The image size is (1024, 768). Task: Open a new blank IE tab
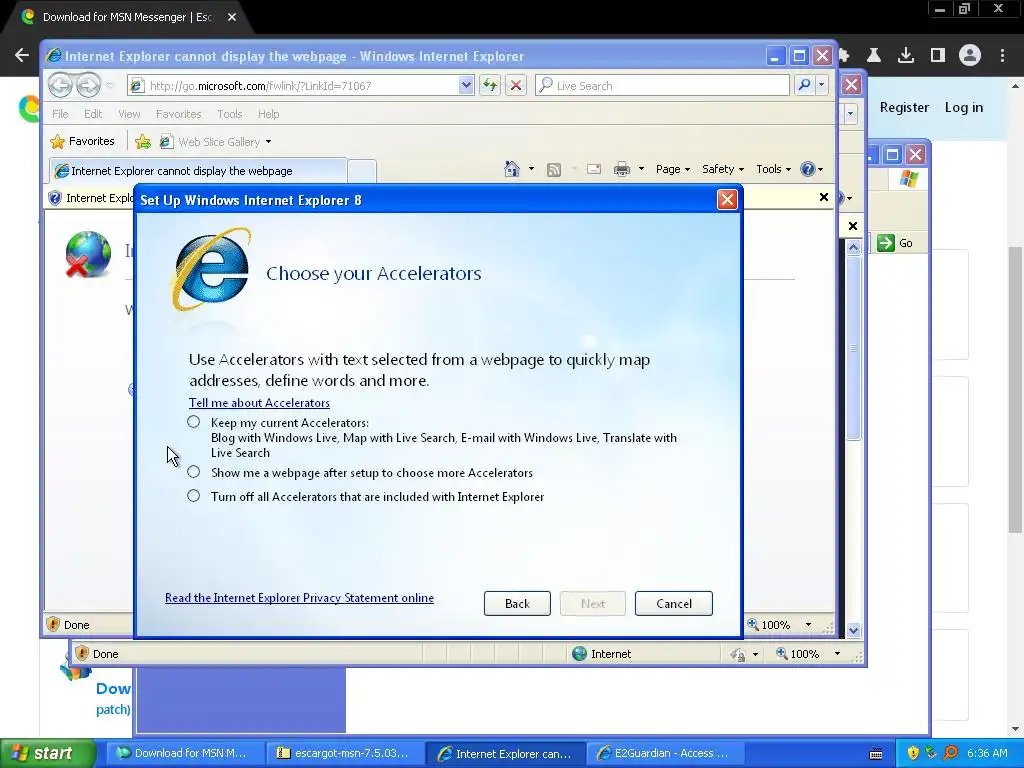361,170
